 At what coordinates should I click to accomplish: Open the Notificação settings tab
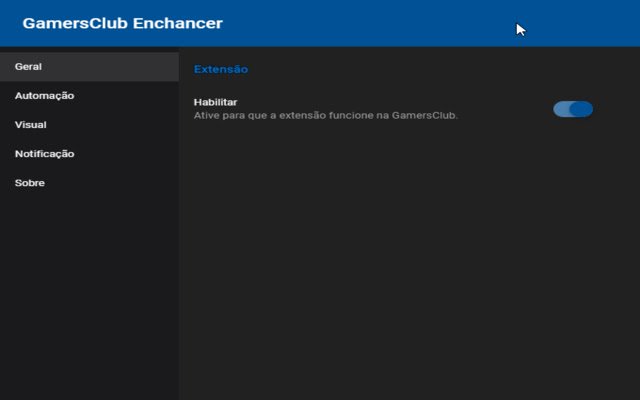89,154
